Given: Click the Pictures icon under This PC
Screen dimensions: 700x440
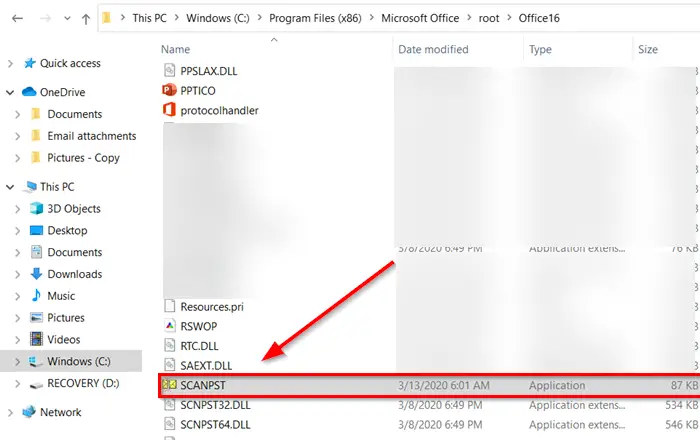Looking at the screenshot, I should pyautogui.click(x=36, y=317).
